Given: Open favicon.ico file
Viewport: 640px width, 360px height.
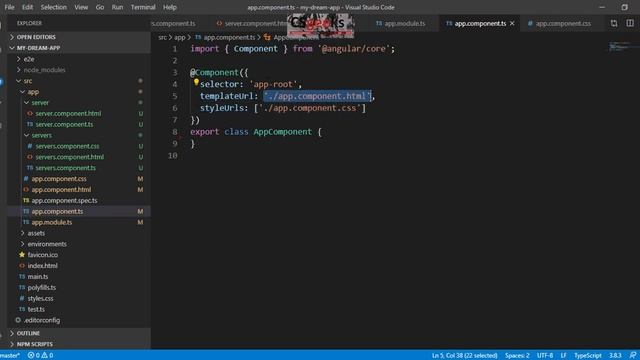Looking at the screenshot, I should click(79, 255).
